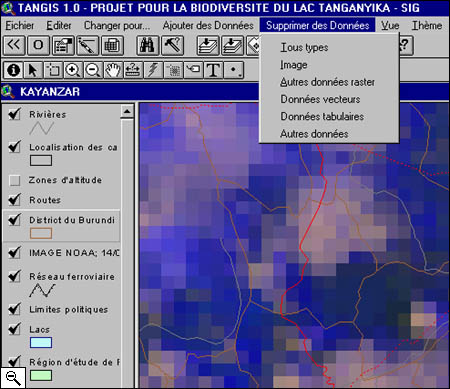Open the Thème menu
Image resolution: width=450 pixels, height=389 pixels.
tap(427, 25)
